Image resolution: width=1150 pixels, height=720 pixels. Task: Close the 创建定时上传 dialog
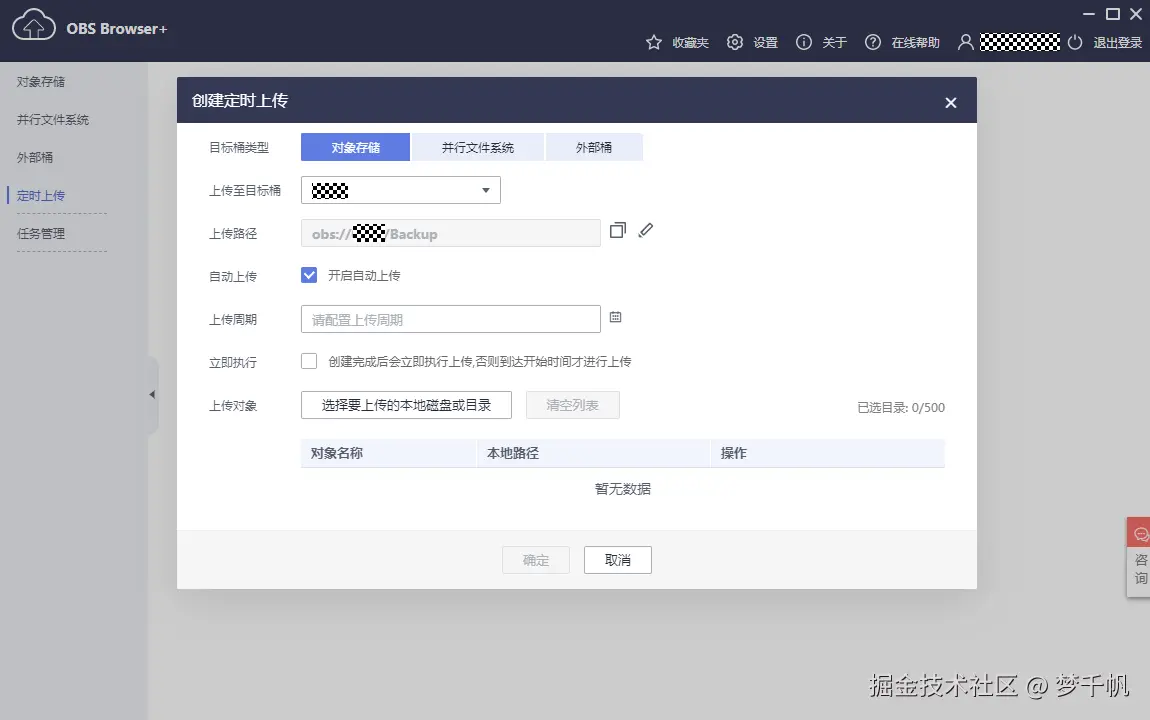(951, 103)
